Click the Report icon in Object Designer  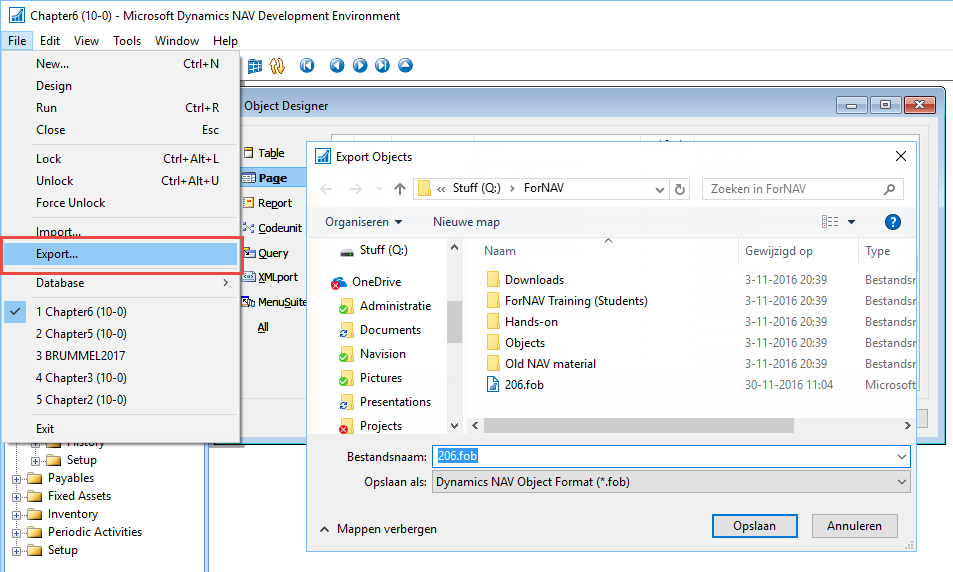pos(249,202)
